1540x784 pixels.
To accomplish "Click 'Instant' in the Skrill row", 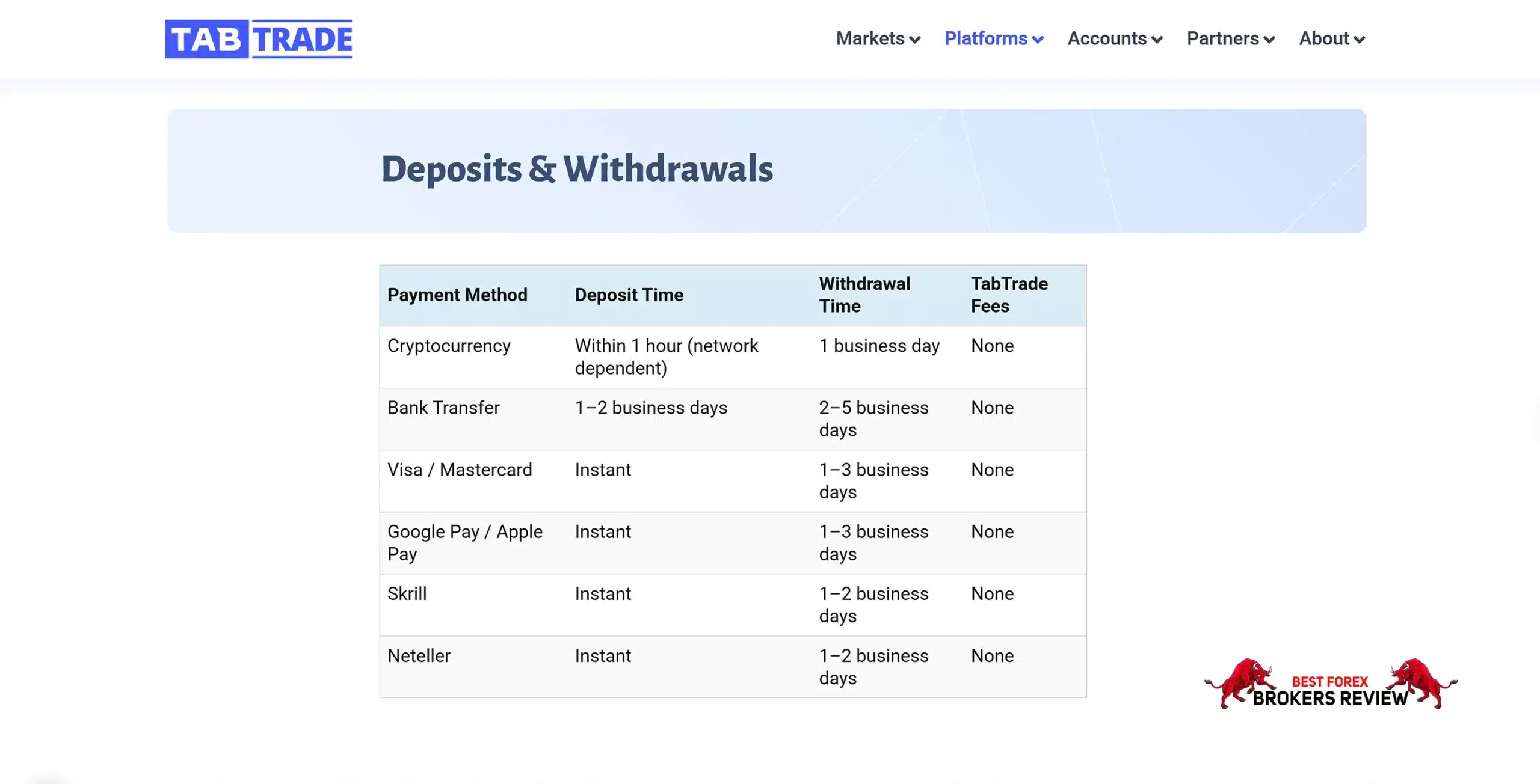I will pos(603,593).
